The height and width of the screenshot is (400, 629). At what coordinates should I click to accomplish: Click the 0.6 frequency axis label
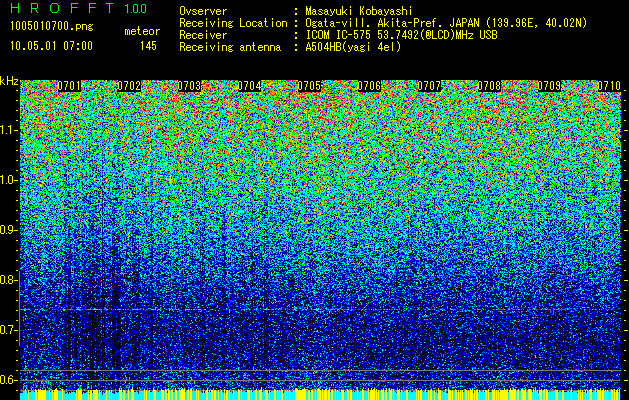(x=8, y=380)
